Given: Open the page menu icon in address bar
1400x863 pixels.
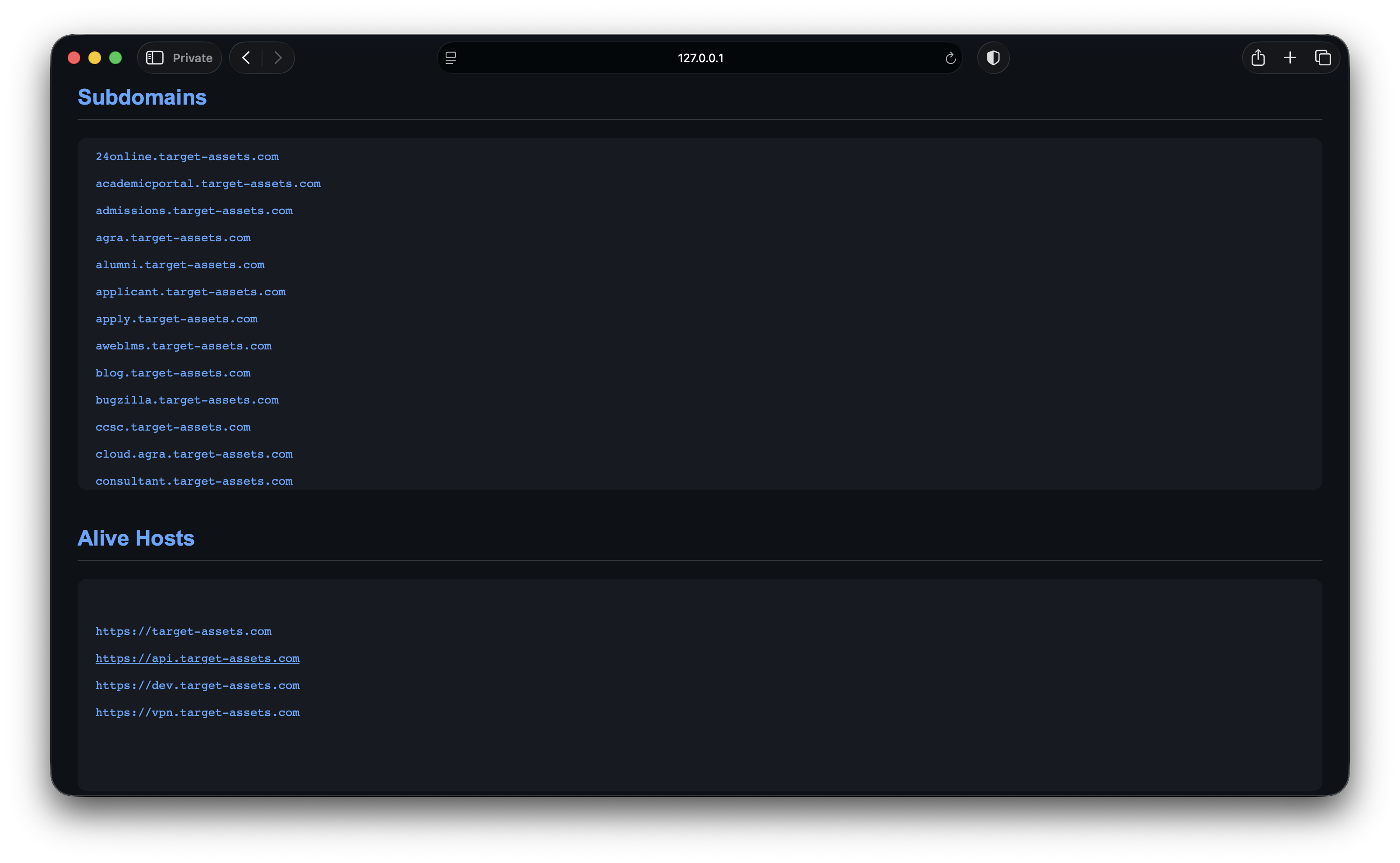Looking at the screenshot, I should pyautogui.click(x=451, y=58).
